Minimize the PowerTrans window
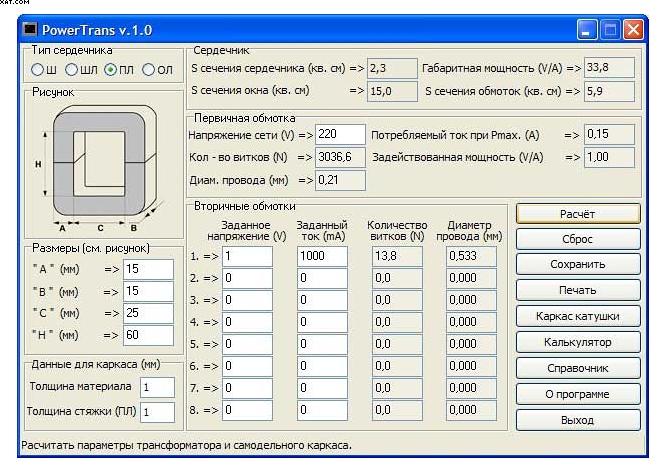This screenshot has height=476, width=666. tap(587, 30)
